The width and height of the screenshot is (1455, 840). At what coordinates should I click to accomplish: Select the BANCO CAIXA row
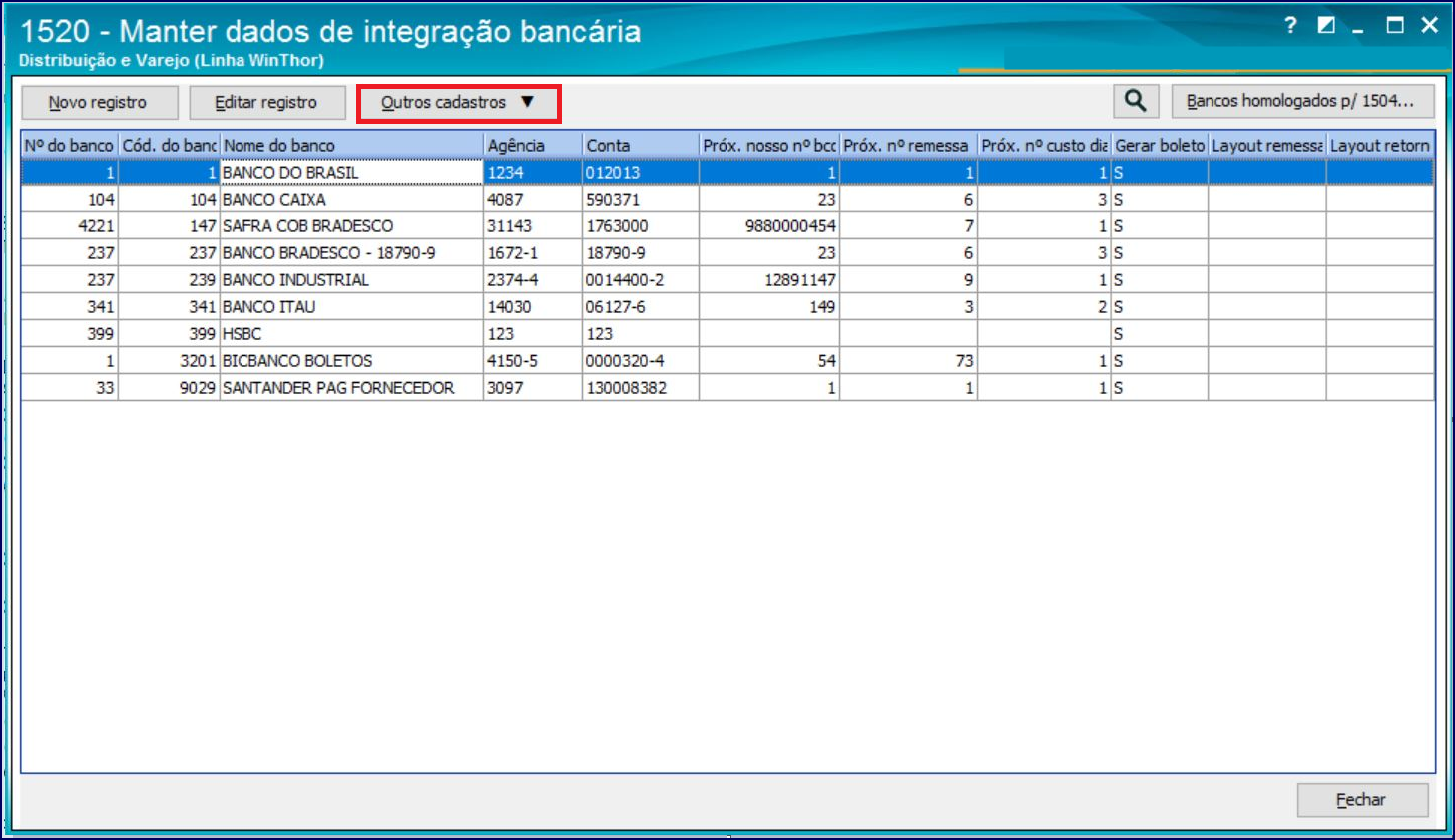[x=727, y=200]
